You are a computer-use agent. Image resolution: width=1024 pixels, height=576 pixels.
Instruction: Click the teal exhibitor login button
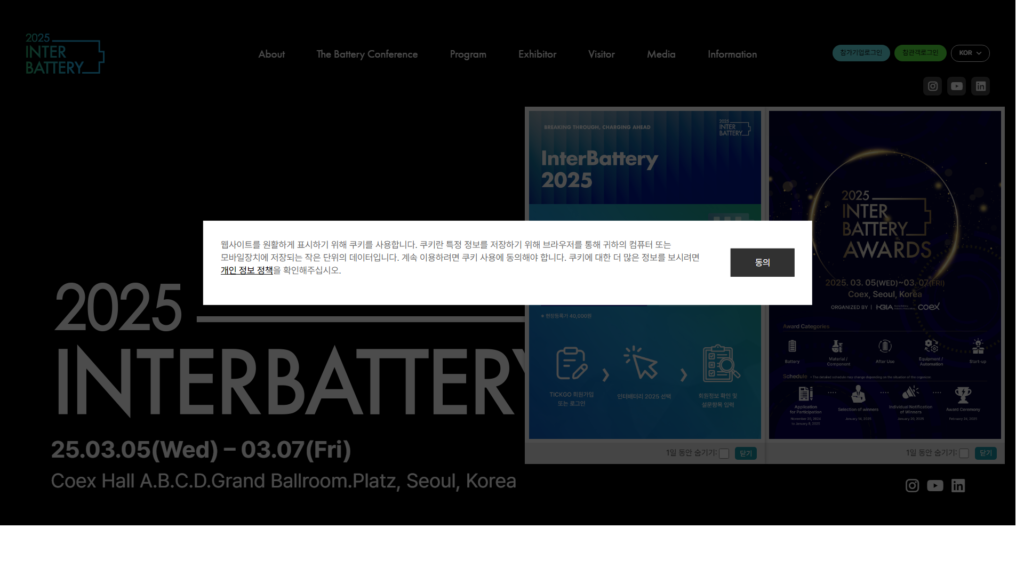[x=861, y=53]
